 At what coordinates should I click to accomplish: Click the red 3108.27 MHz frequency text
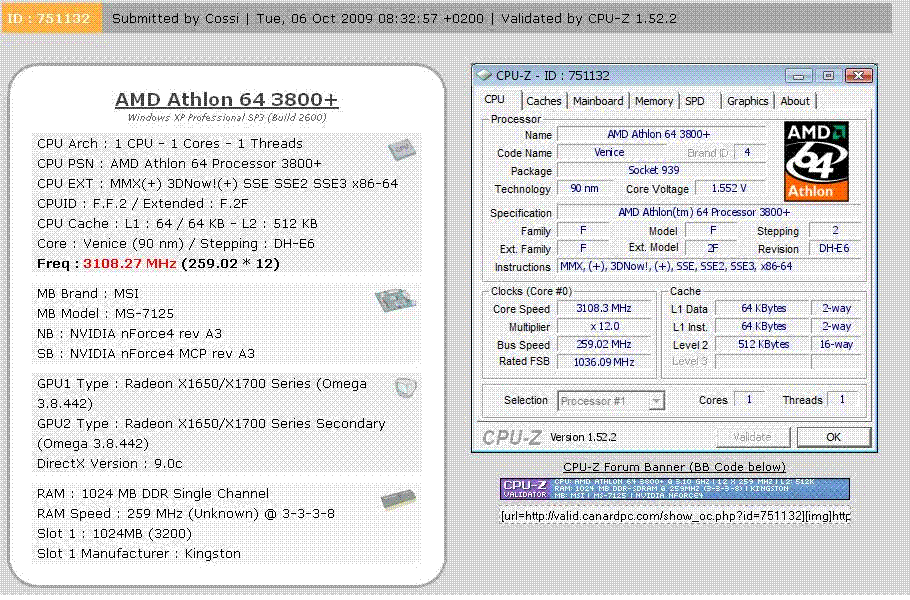(x=129, y=264)
